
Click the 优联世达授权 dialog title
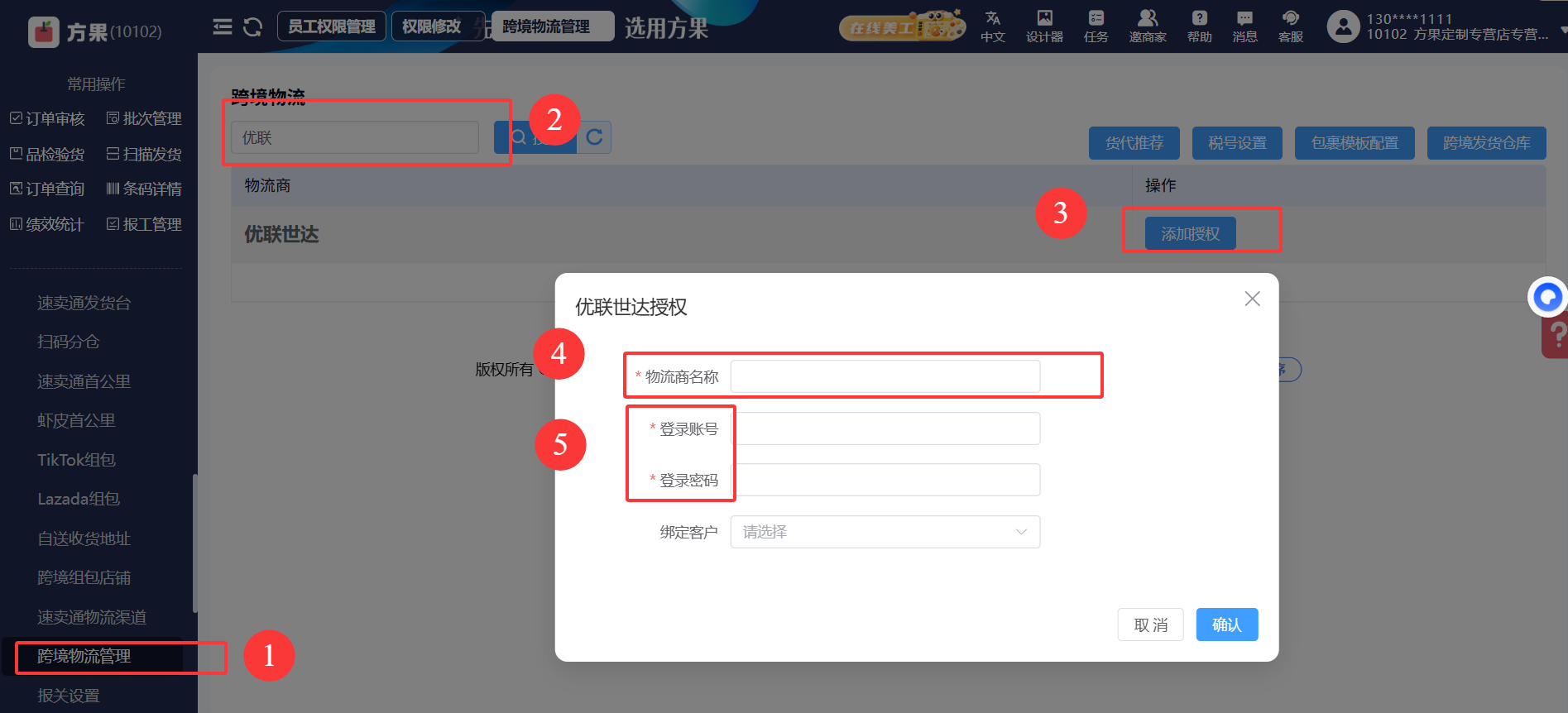(x=631, y=308)
